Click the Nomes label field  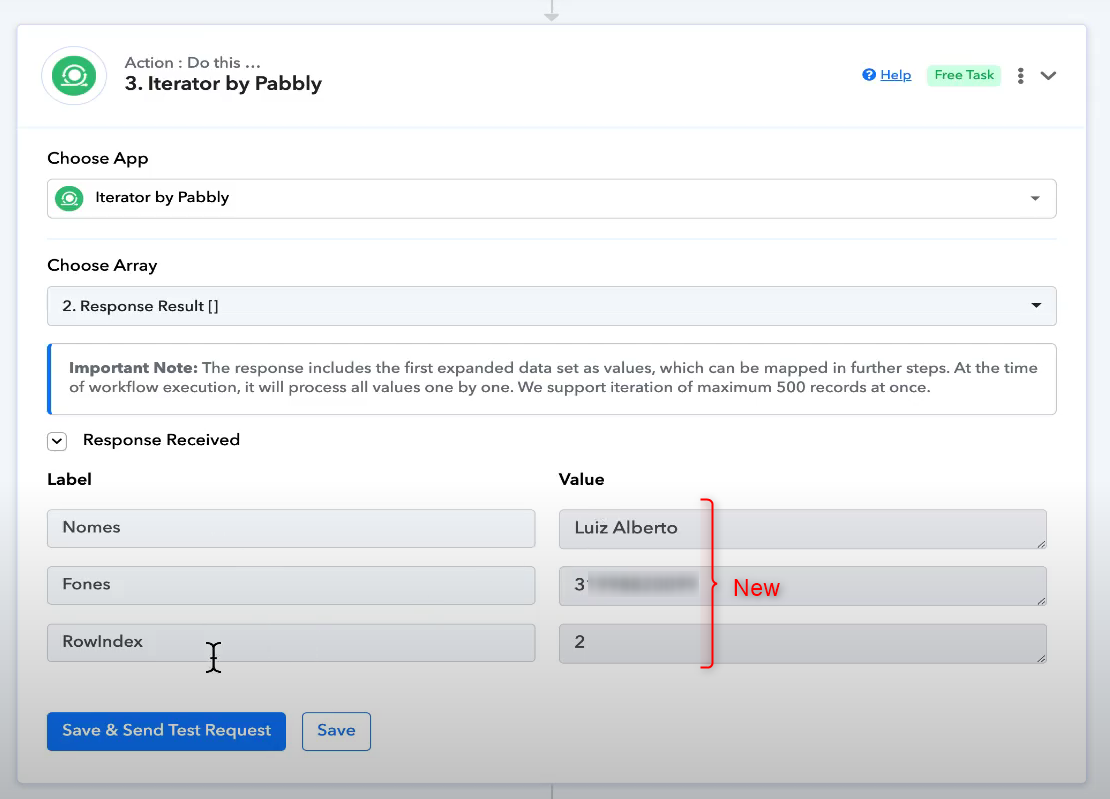point(291,528)
